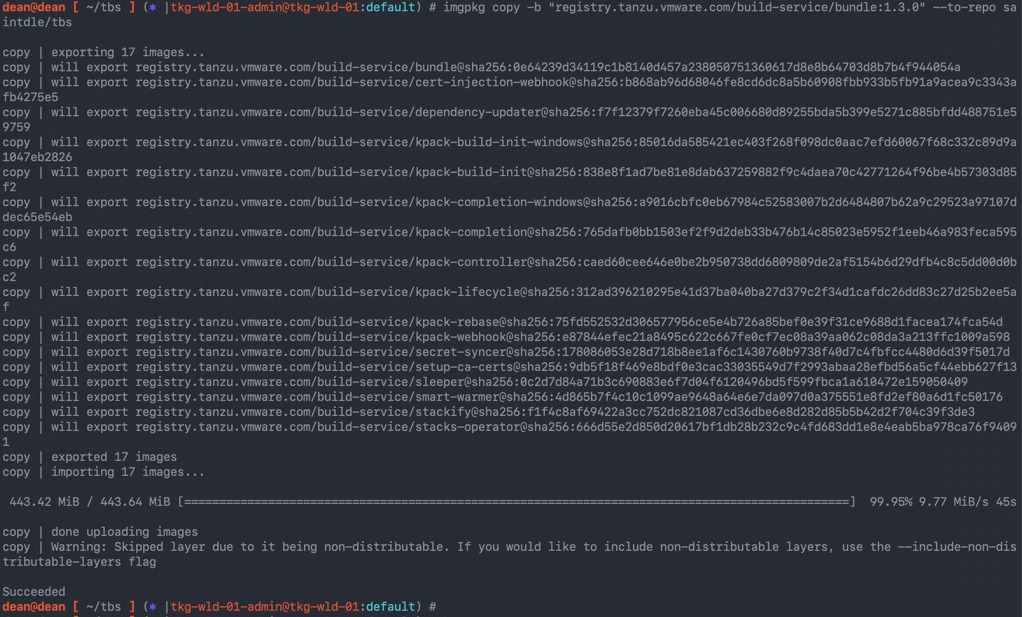Click the '443.42 MiB / 443.64 MiB' text

[89, 502]
